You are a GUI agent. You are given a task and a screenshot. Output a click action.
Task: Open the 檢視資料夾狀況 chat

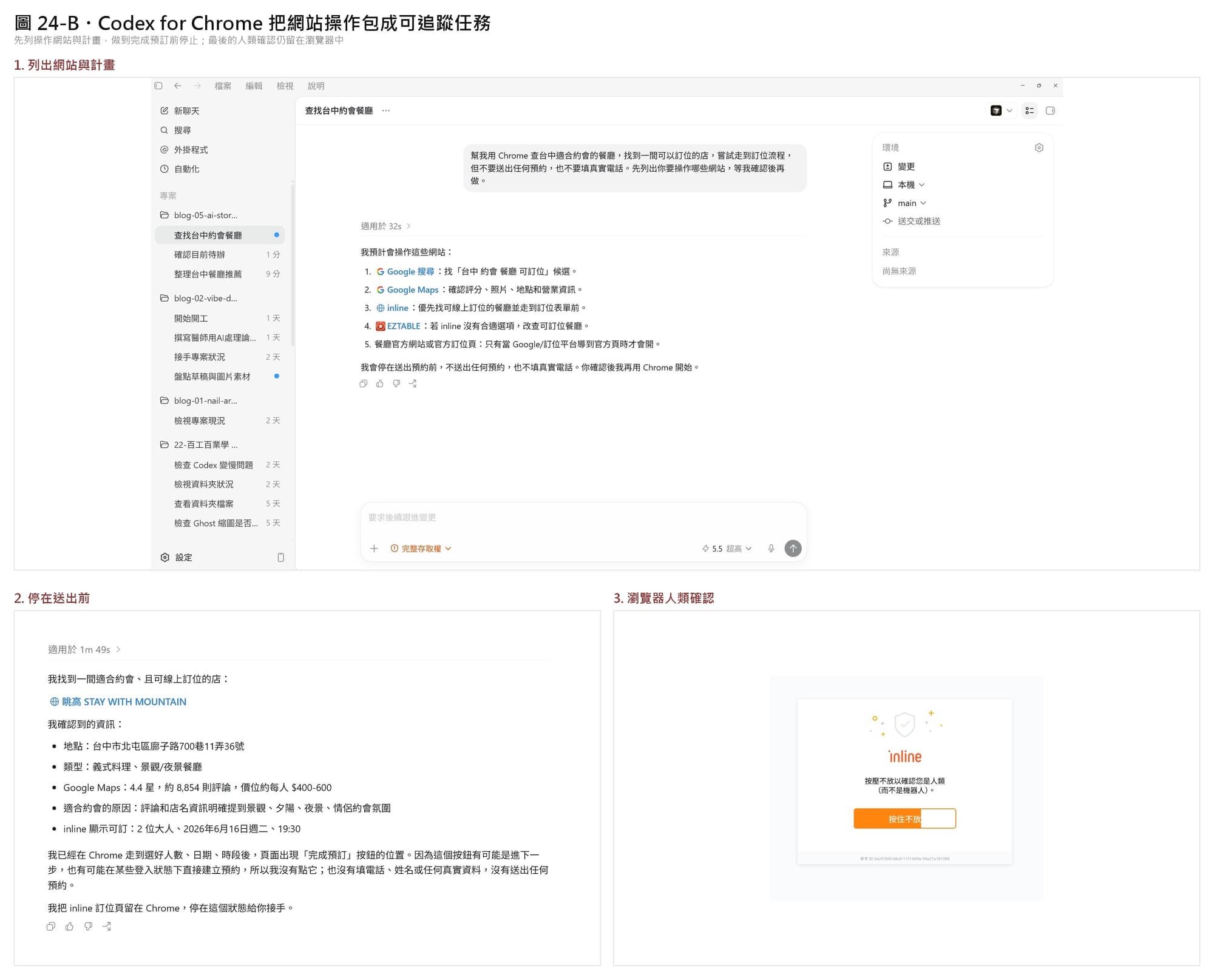click(220, 485)
